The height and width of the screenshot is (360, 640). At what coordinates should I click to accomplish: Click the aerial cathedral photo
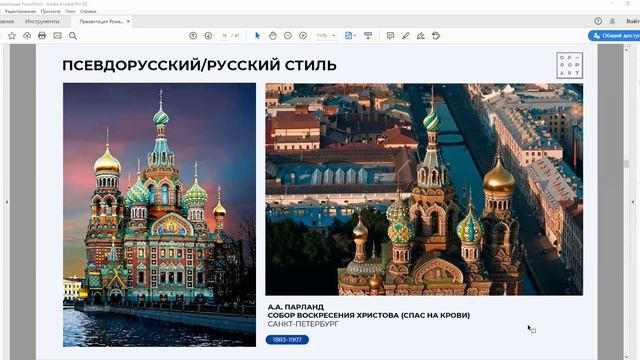pyautogui.click(x=424, y=189)
